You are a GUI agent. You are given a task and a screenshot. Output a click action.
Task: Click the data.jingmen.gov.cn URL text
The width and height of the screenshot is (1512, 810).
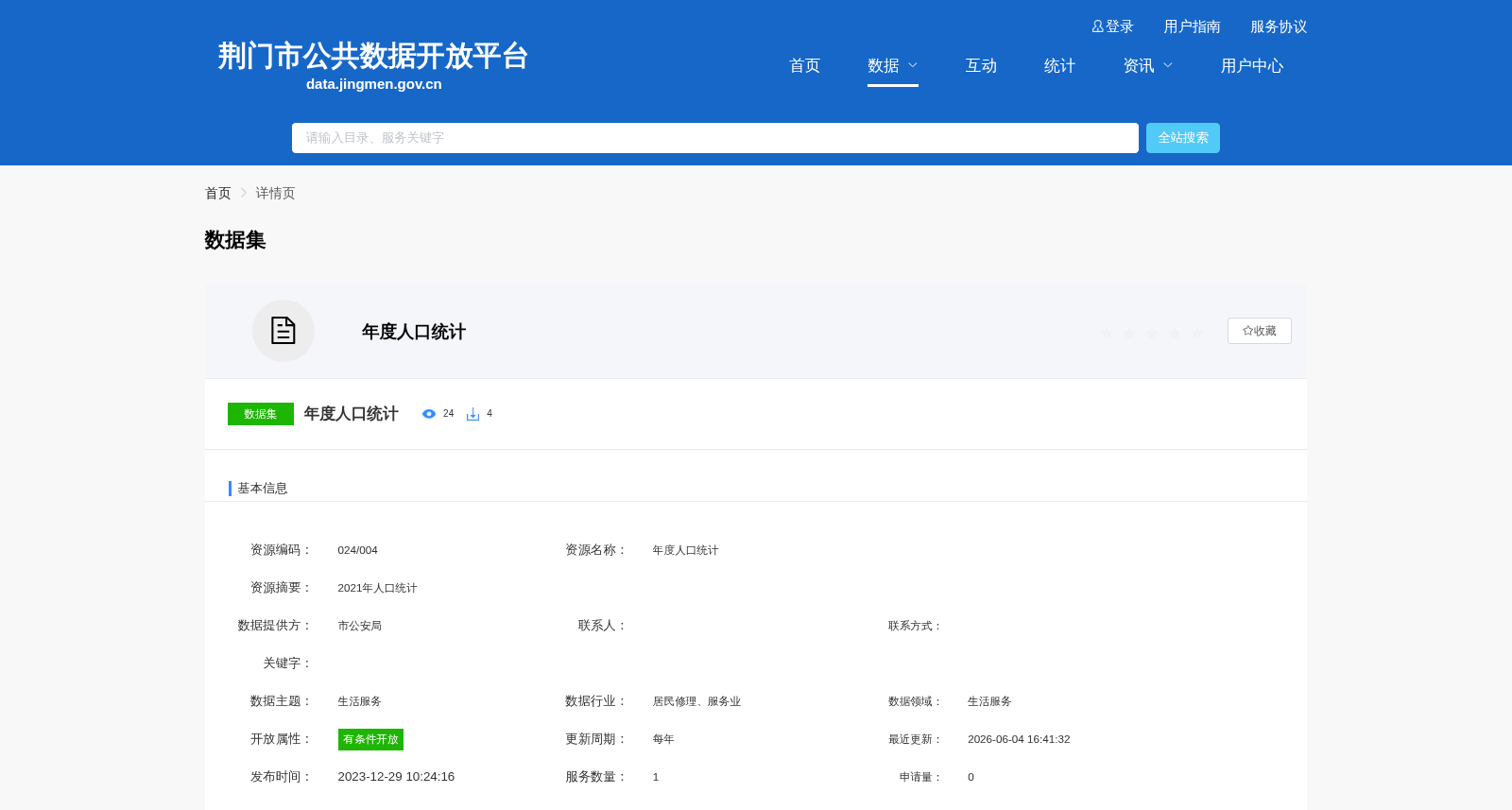(374, 84)
